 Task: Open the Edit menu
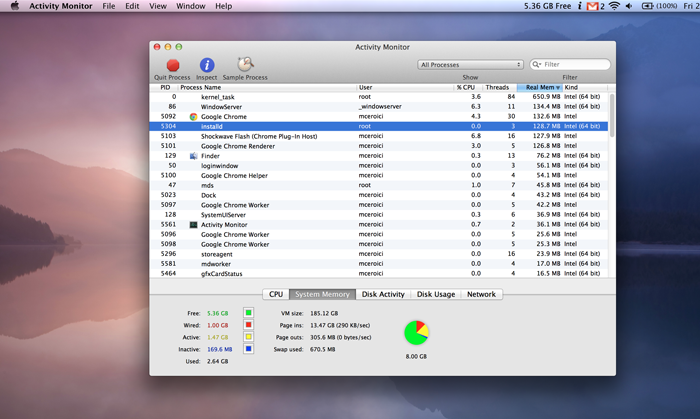coord(132,6)
